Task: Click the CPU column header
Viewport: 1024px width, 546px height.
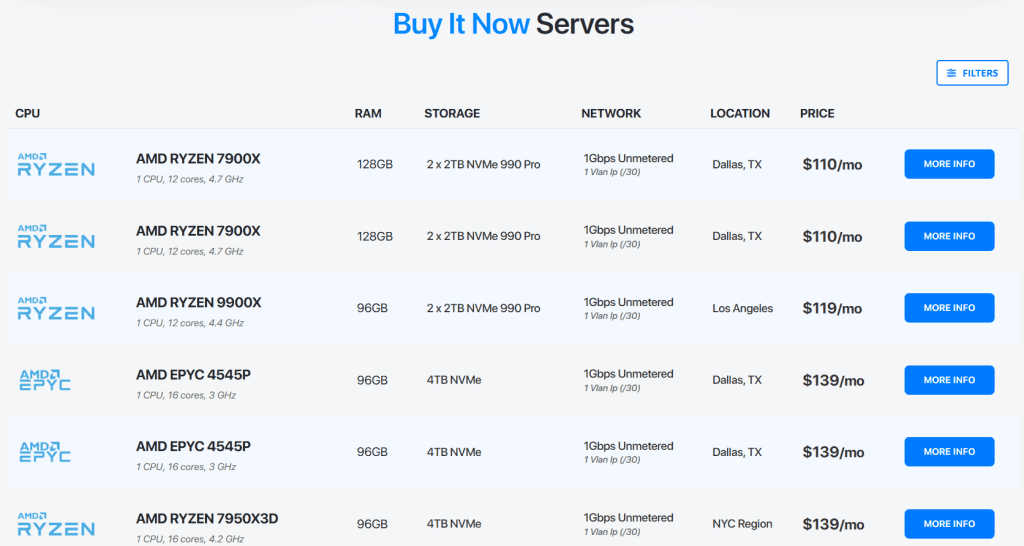Action: (27, 114)
